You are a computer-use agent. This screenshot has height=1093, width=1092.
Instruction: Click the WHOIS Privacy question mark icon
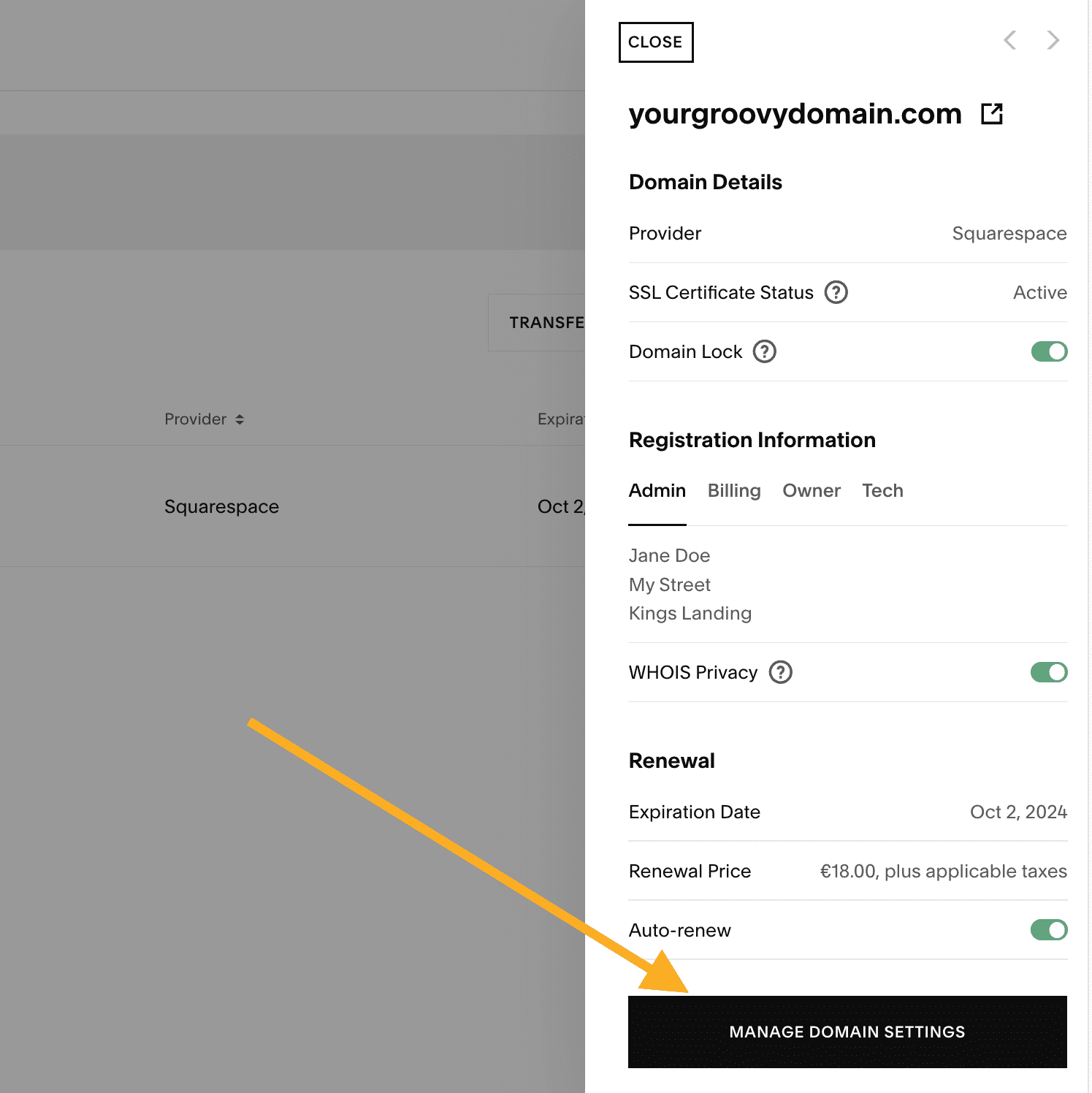tap(779, 672)
